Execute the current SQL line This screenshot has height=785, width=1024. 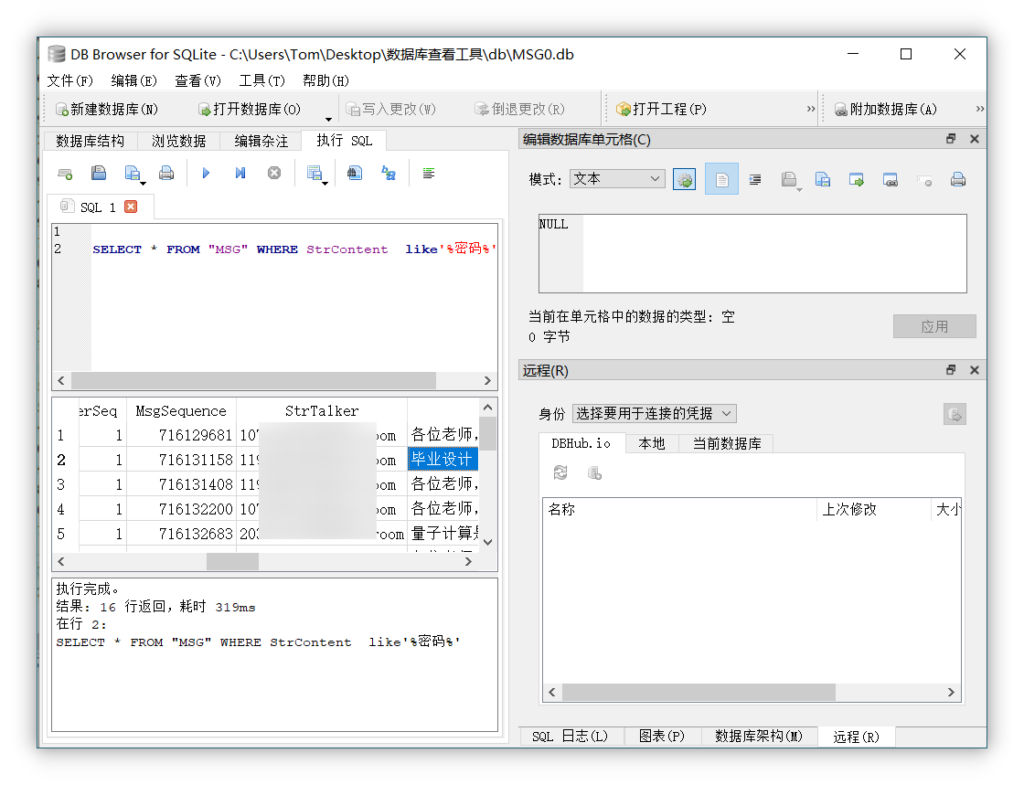240,173
